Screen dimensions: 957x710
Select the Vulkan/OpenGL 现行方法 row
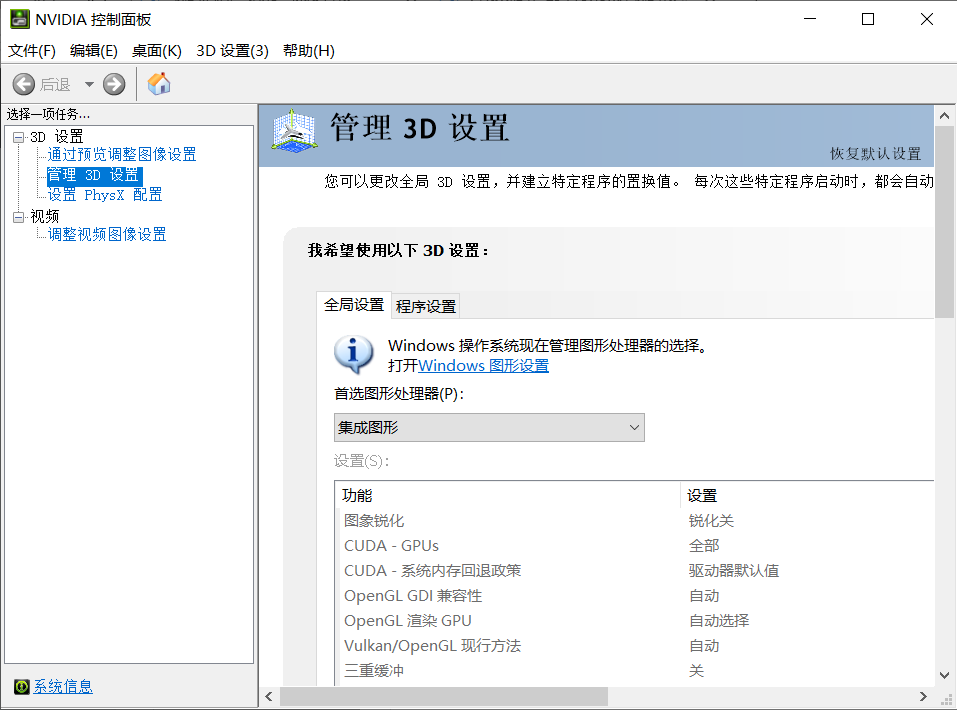click(x=635, y=646)
